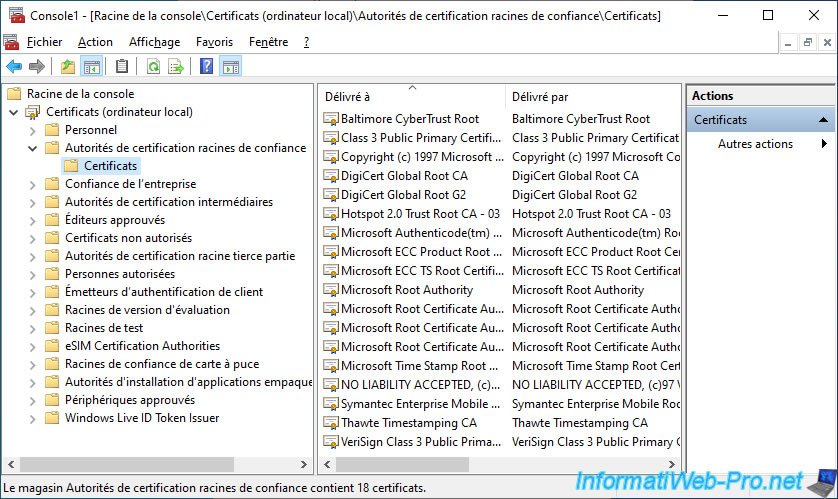Select the Thawte Timestamping CA certificate

pyautogui.click(x=408, y=423)
